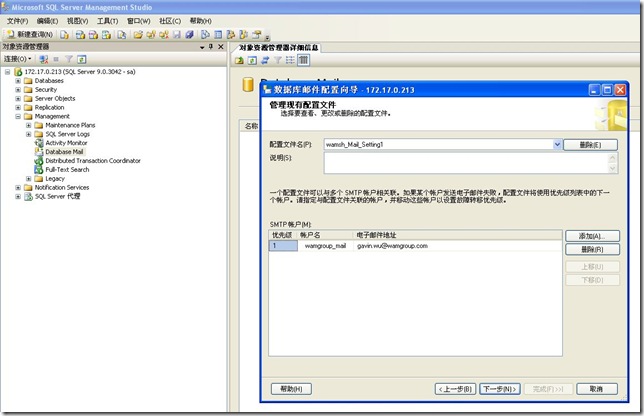Click the Save floppy disk icon
Screen dimensions: 644x416
click(177, 34)
